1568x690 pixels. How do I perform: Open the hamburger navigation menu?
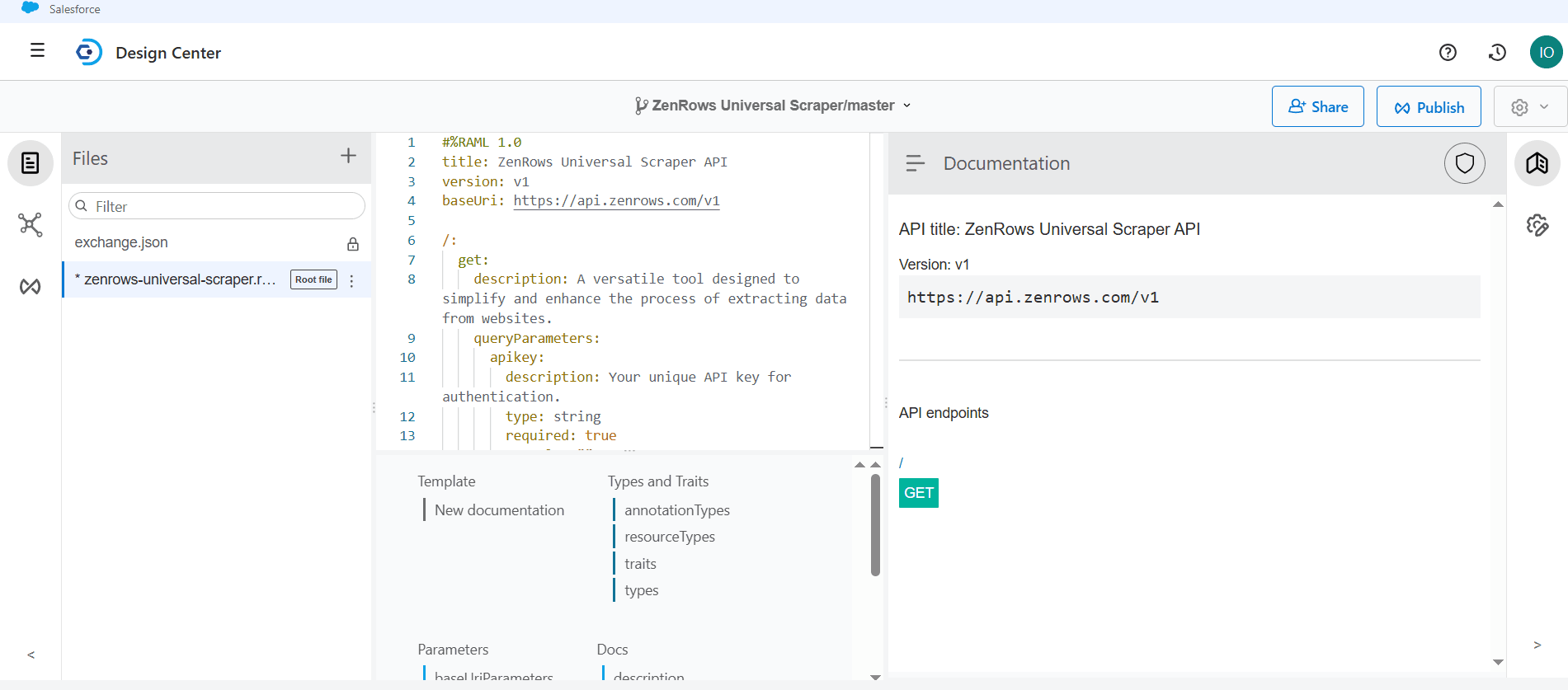point(37,51)
